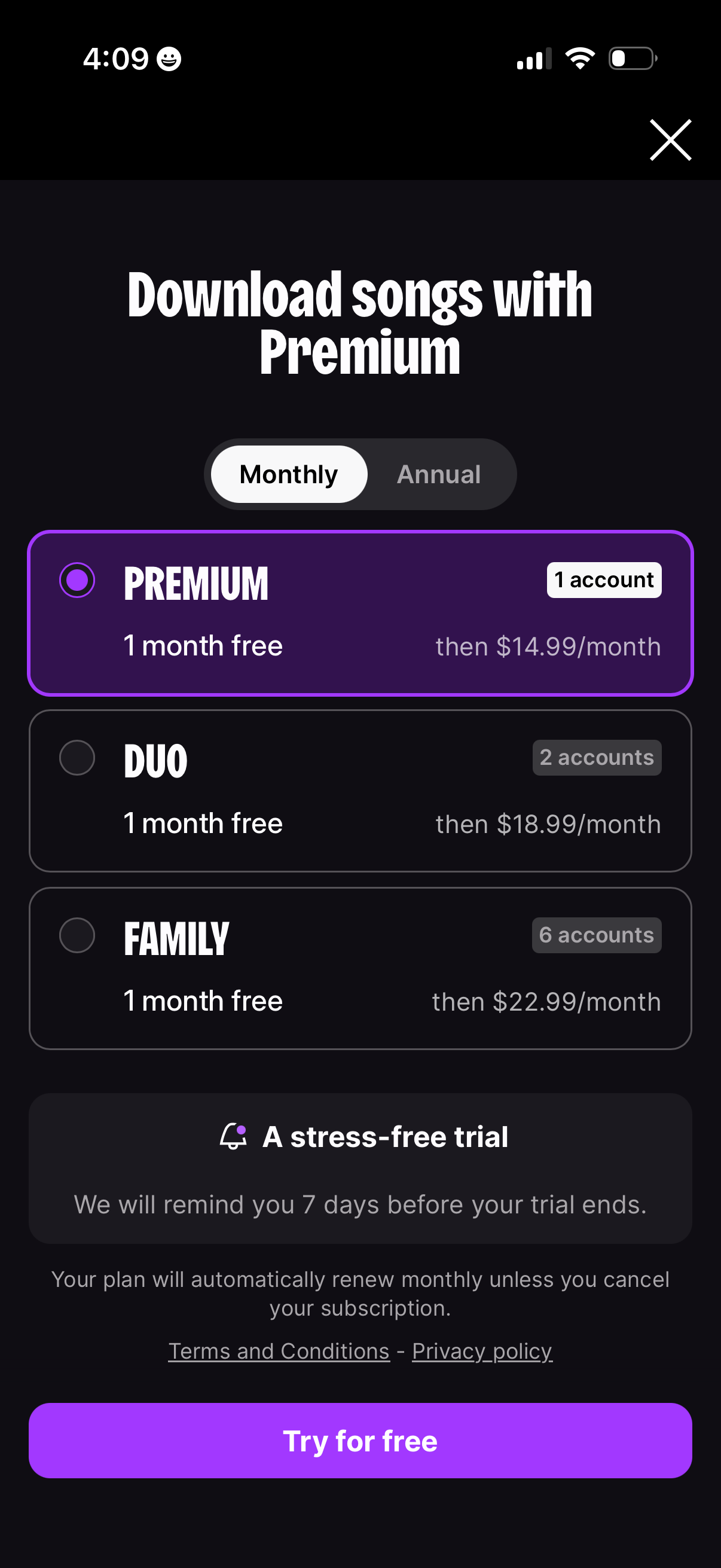The width and height of the screenshot is (721, 1568).
Task: Close the Premium offer screen
Action: pyautogui.click(x=670, y=140)
